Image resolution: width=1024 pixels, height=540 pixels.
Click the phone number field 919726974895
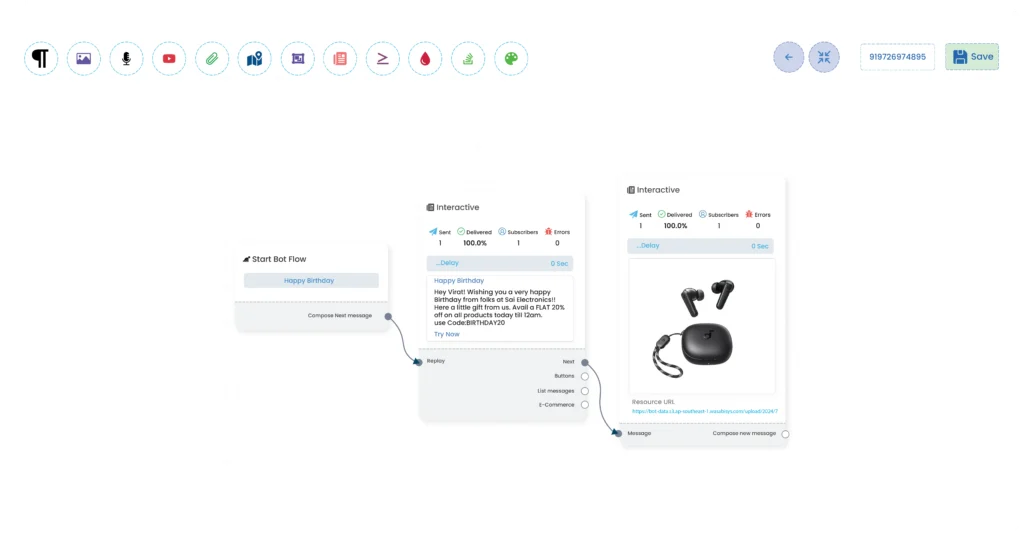tap(897, 57)
